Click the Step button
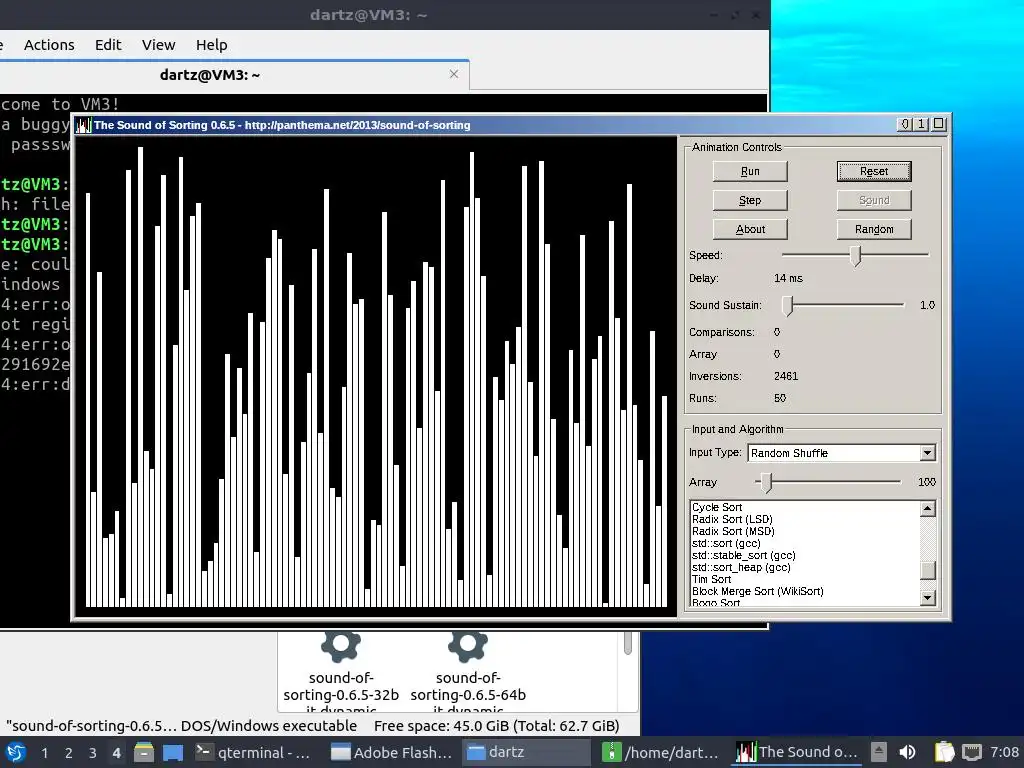 750,200
